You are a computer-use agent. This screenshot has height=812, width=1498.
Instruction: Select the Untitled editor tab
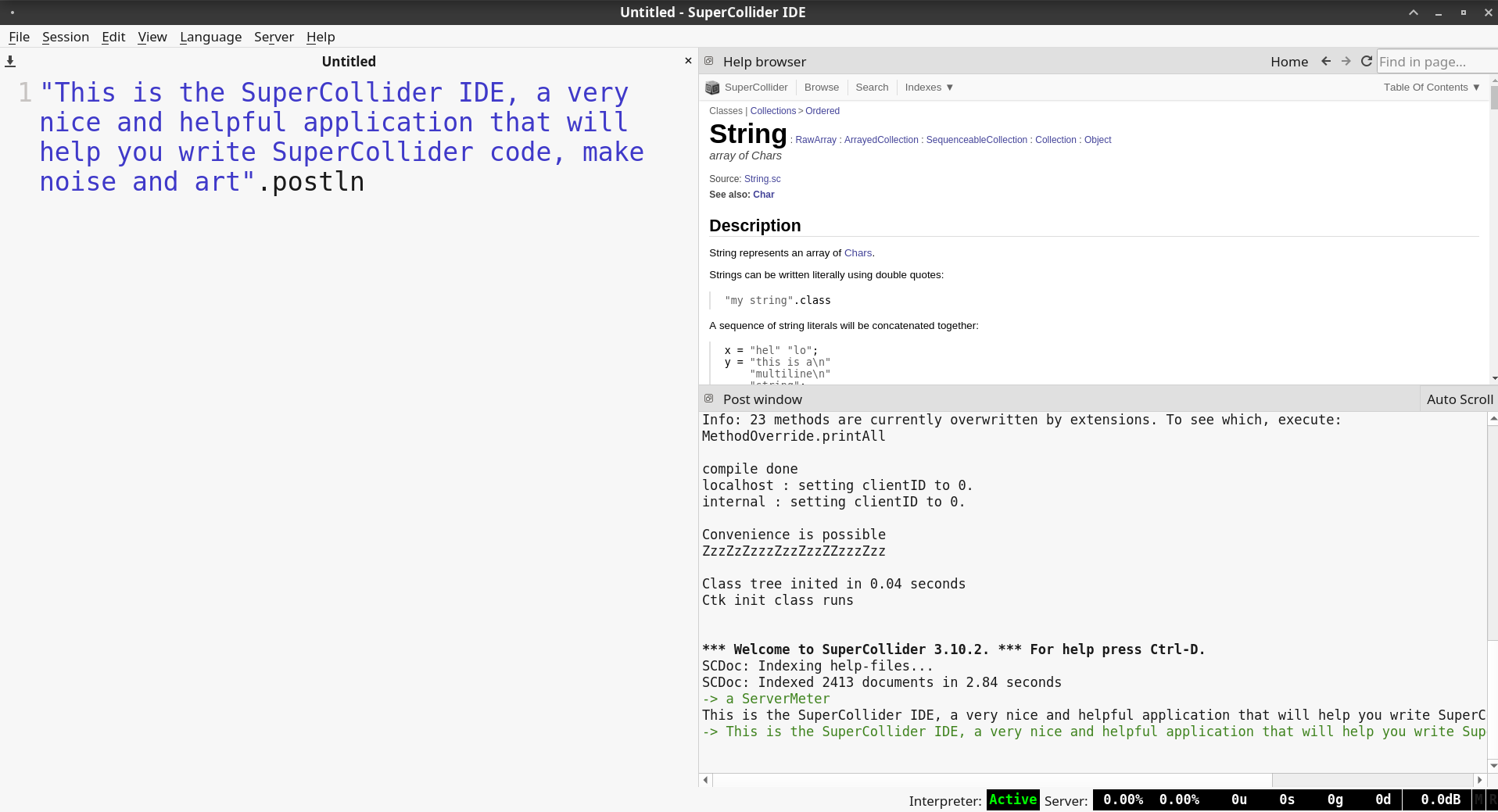coord(349,61)
